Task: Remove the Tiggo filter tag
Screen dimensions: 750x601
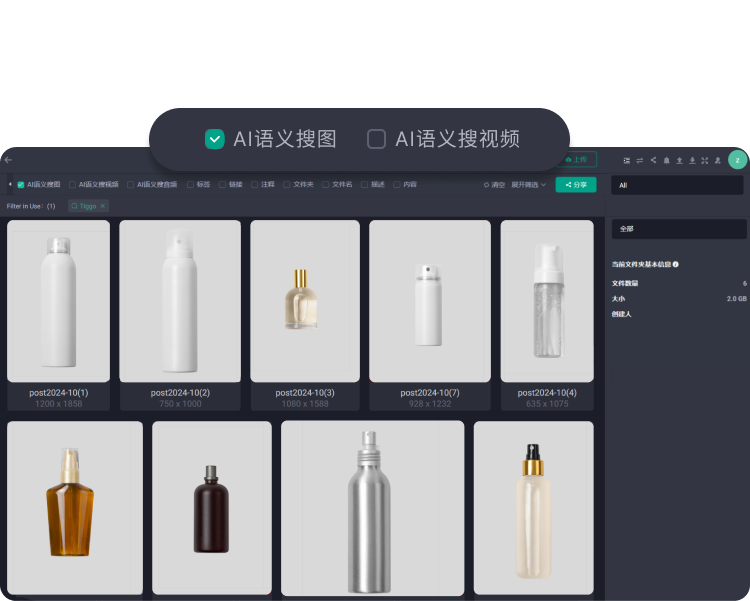Action: (x=102, y=206)
